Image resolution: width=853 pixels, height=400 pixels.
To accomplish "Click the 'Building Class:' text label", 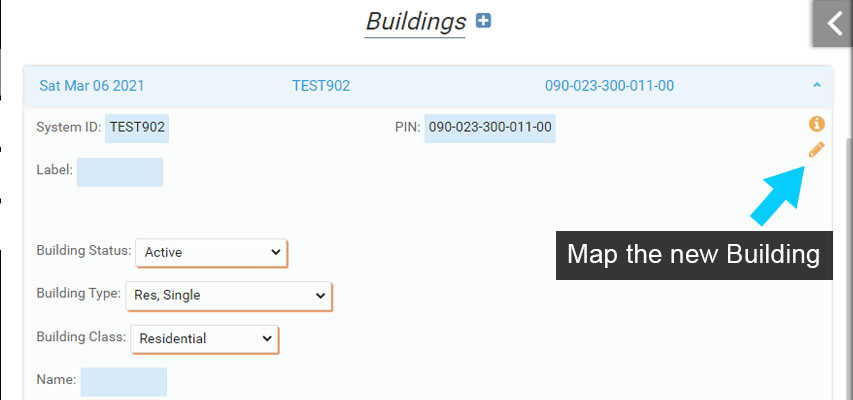I will (x=79, y=338).
